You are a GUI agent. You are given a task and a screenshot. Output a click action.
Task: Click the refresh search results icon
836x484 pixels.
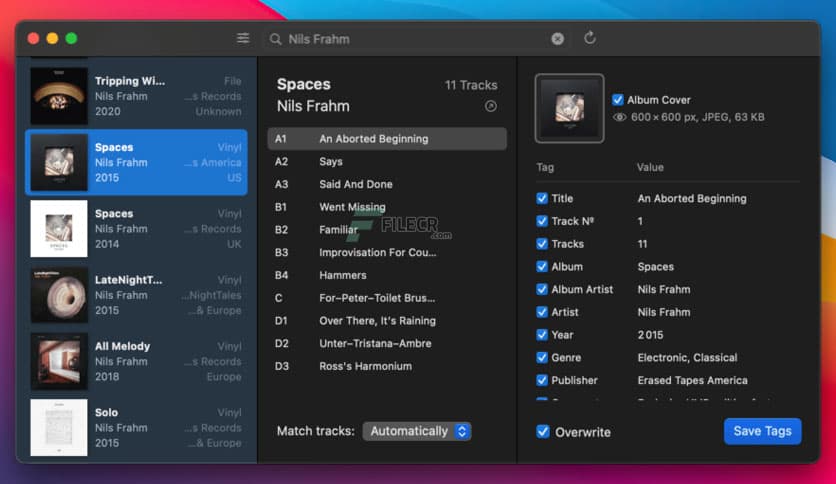590,38
